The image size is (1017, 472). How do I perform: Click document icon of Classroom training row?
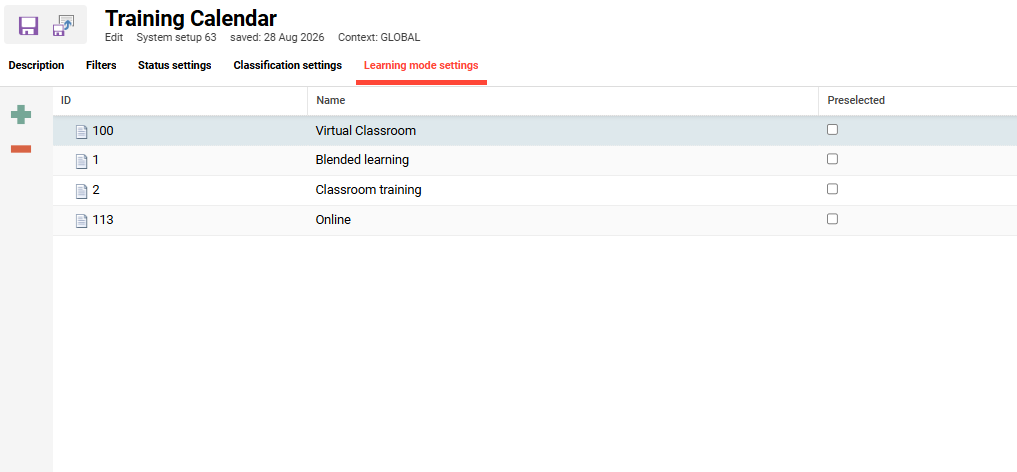pyautogui.click(x=82, y=191)
